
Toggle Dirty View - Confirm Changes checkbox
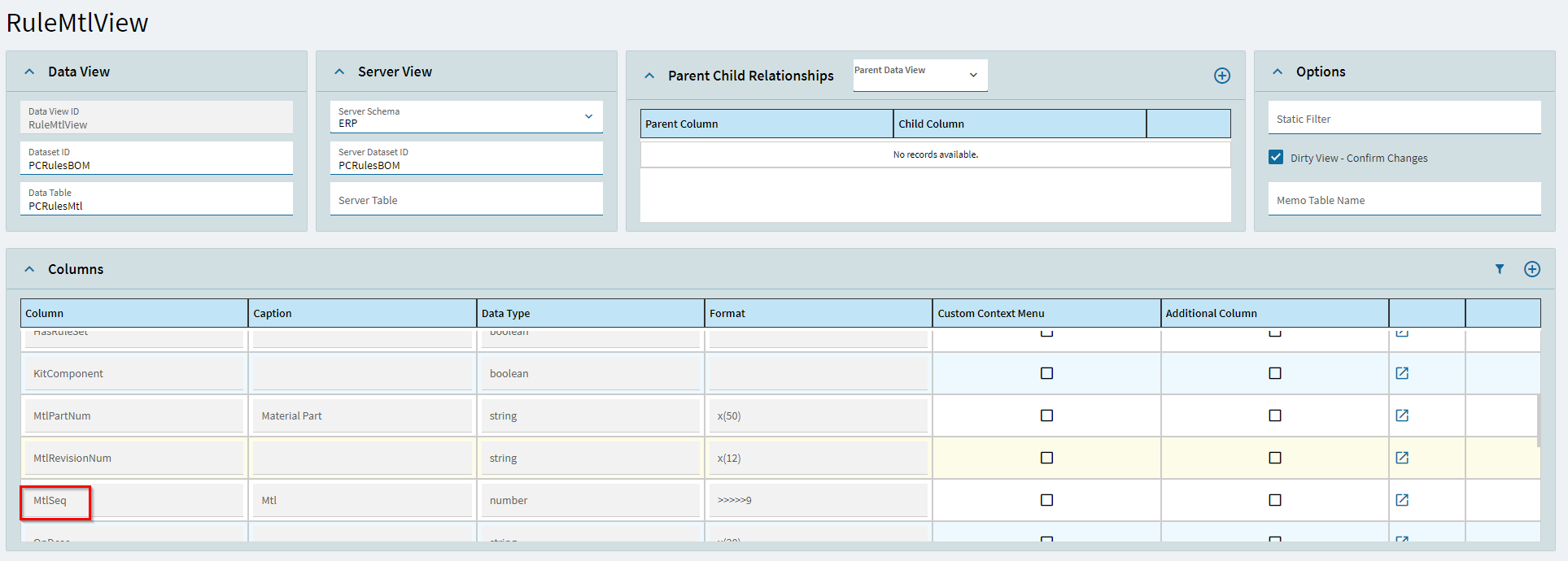[1276, 157]
